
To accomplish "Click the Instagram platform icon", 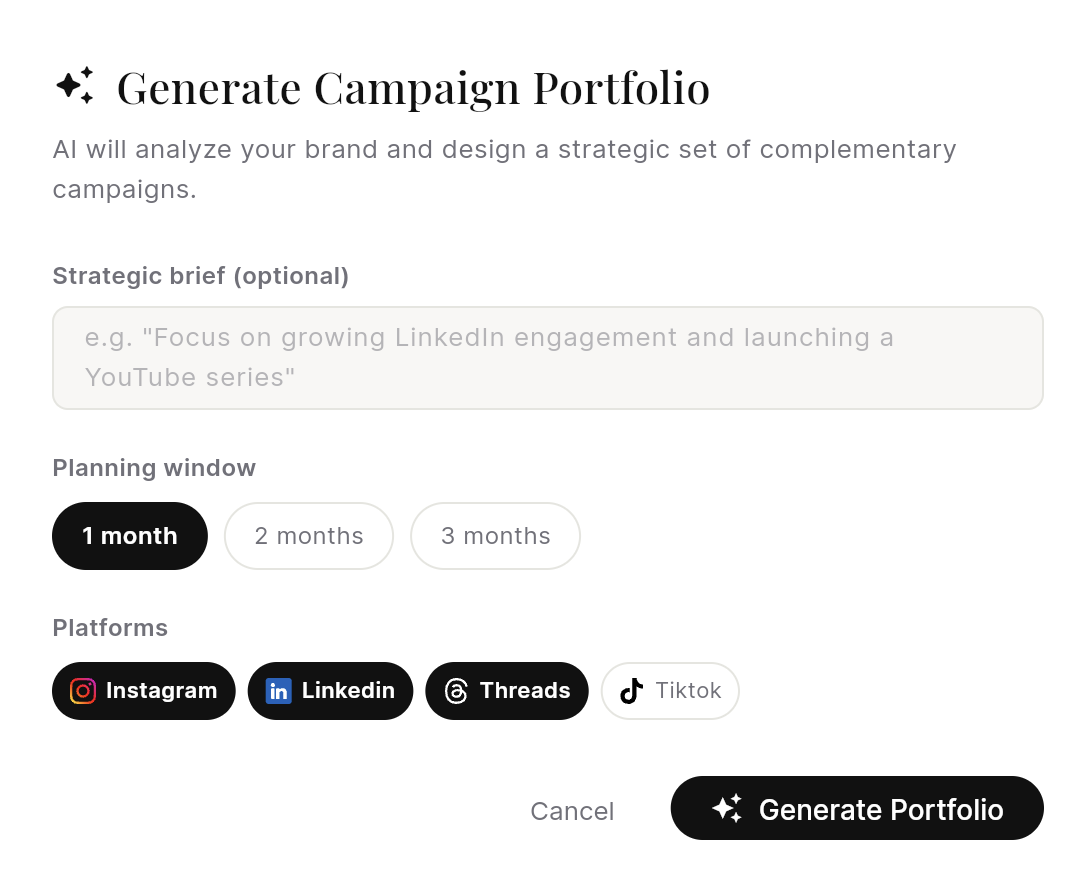I will 82,690.
